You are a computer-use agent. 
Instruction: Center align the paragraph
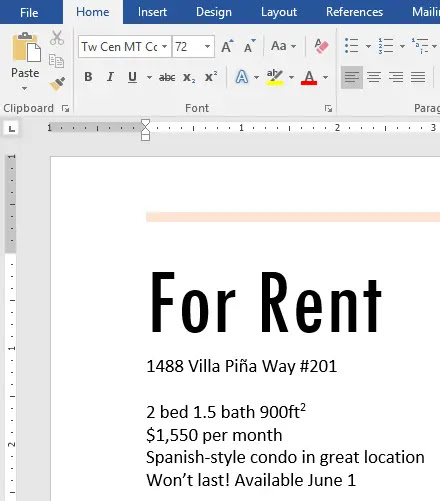pyautogui.click(x=374, y=77)
